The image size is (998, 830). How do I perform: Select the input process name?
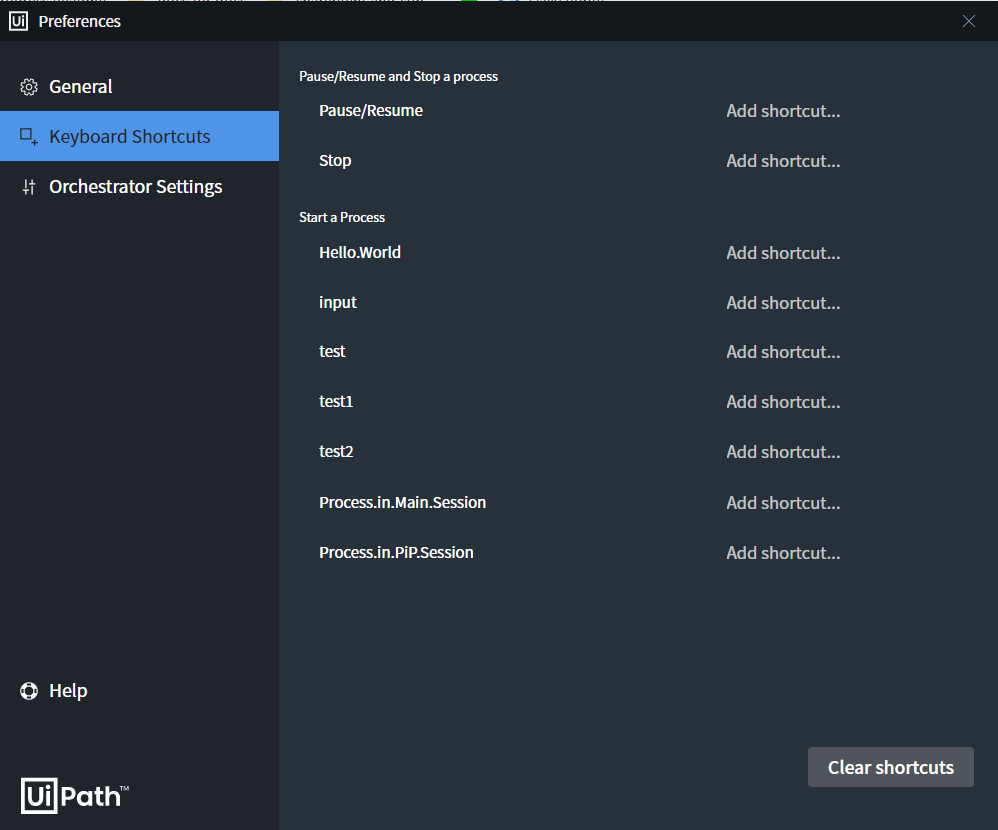(x=337, y=303)
